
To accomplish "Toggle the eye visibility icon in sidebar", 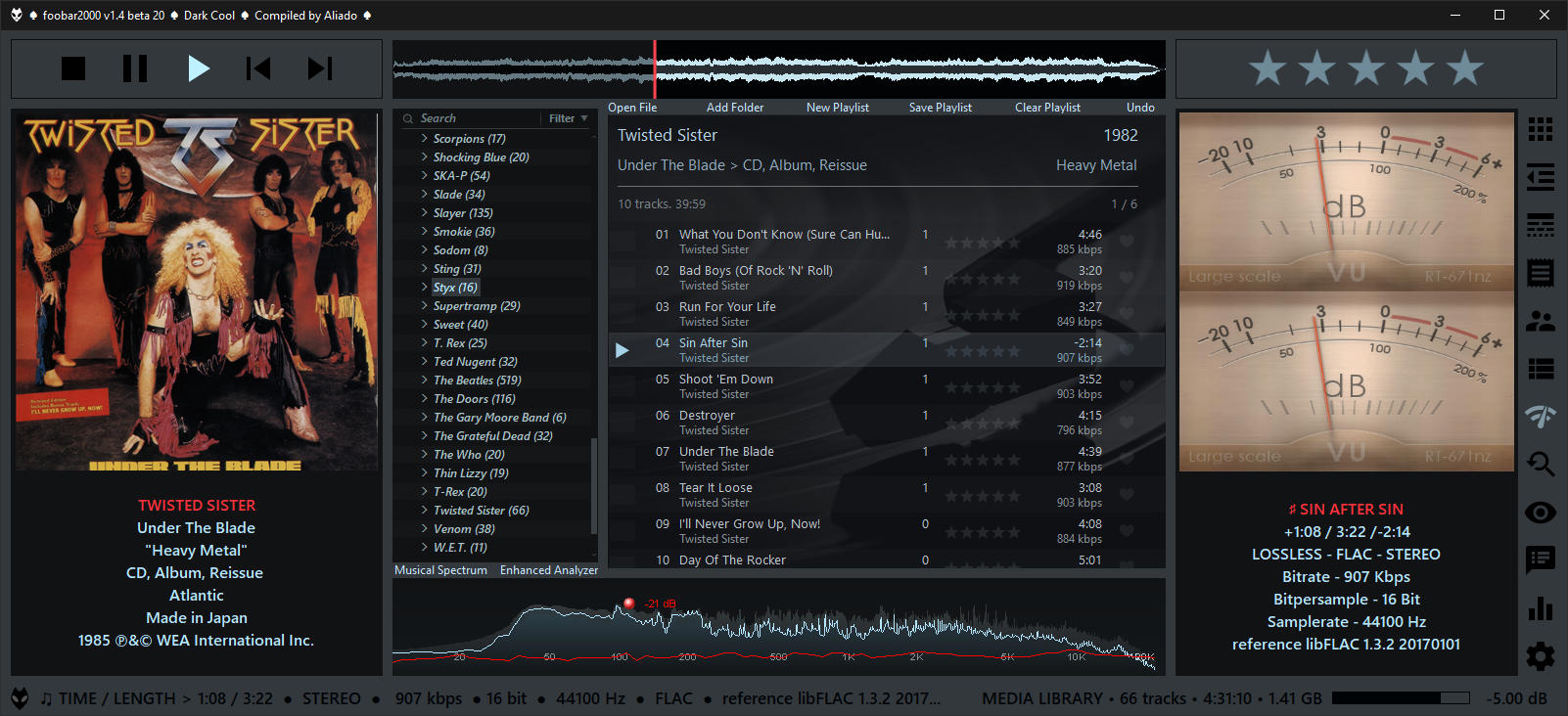I will (x=1541, y=513).
